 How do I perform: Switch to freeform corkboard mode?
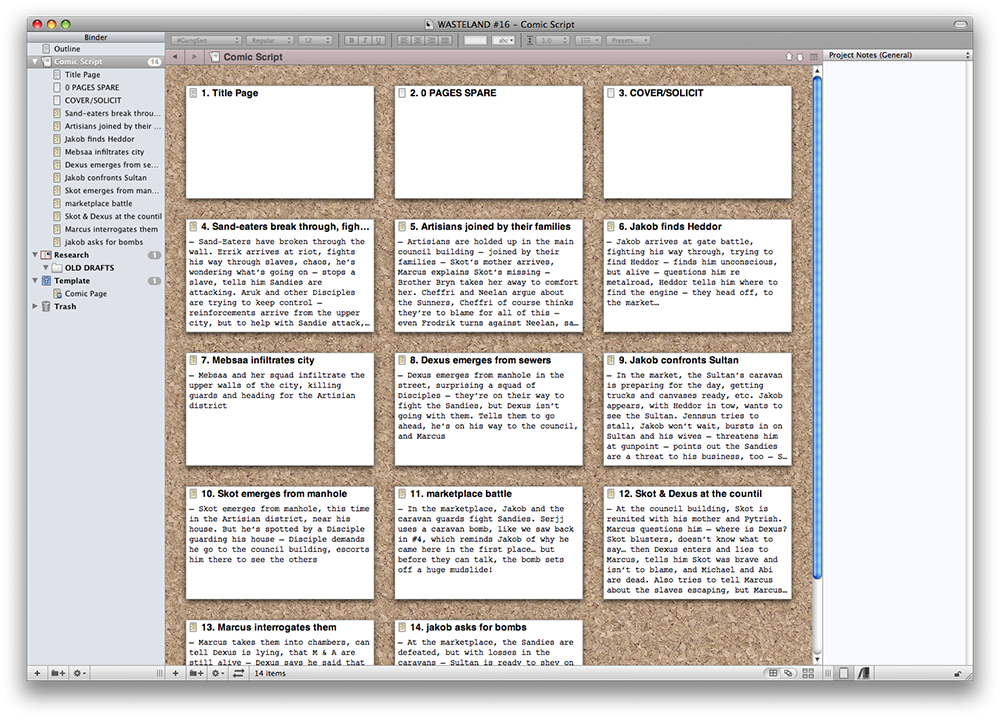pyautogui.click(x=788, y=674)
